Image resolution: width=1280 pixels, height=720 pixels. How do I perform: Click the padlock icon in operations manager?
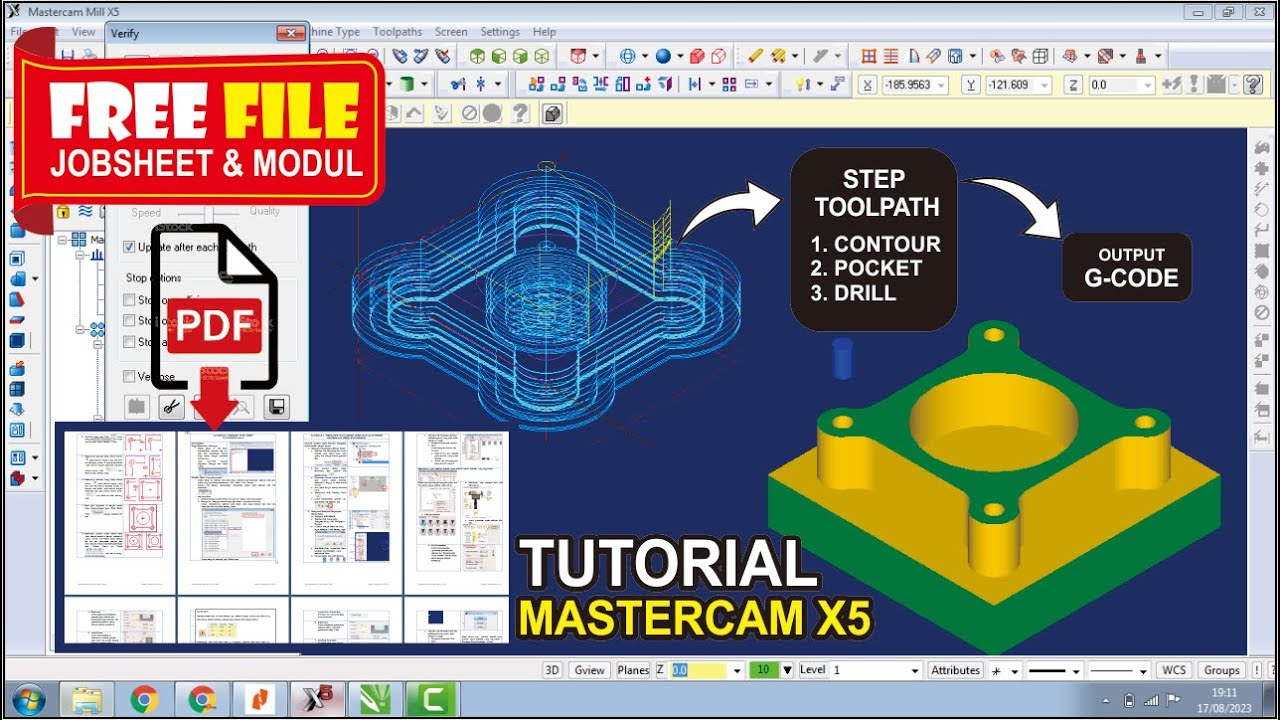63,211
